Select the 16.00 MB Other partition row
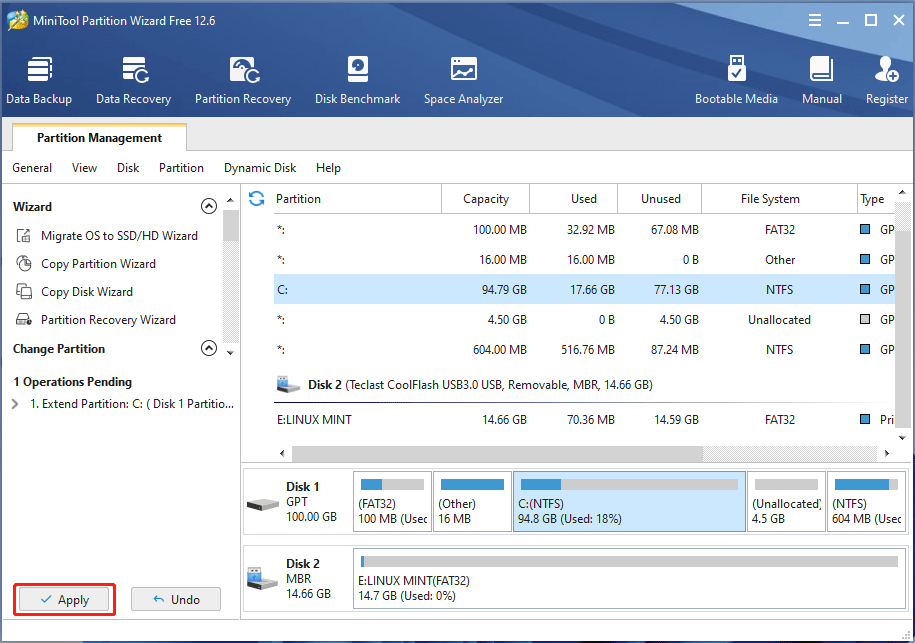915x643 pixels. 584,260
